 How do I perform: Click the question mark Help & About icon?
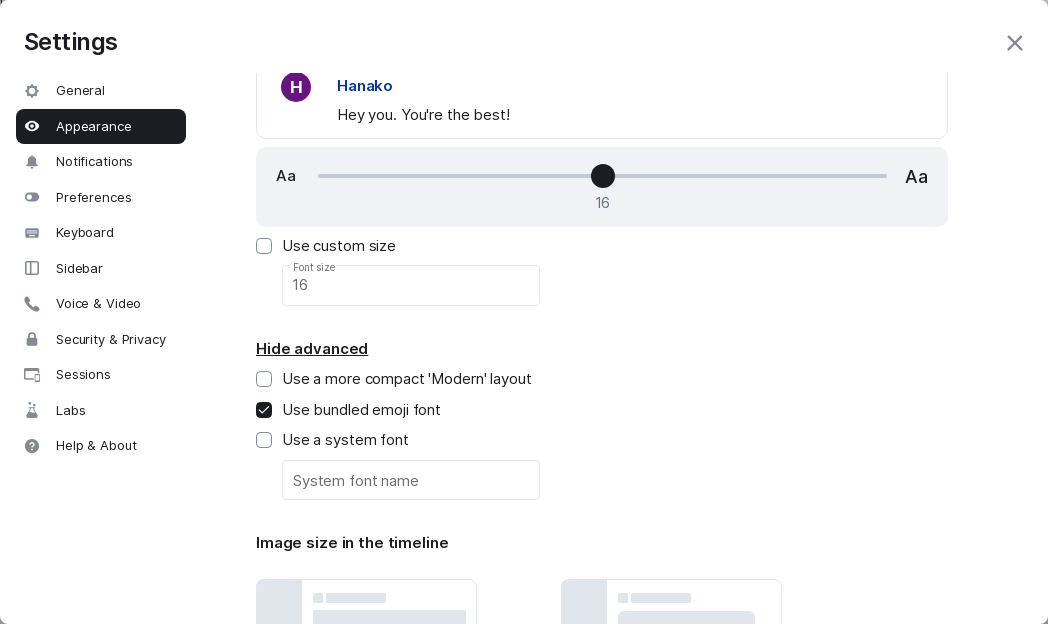pos(32,446)
